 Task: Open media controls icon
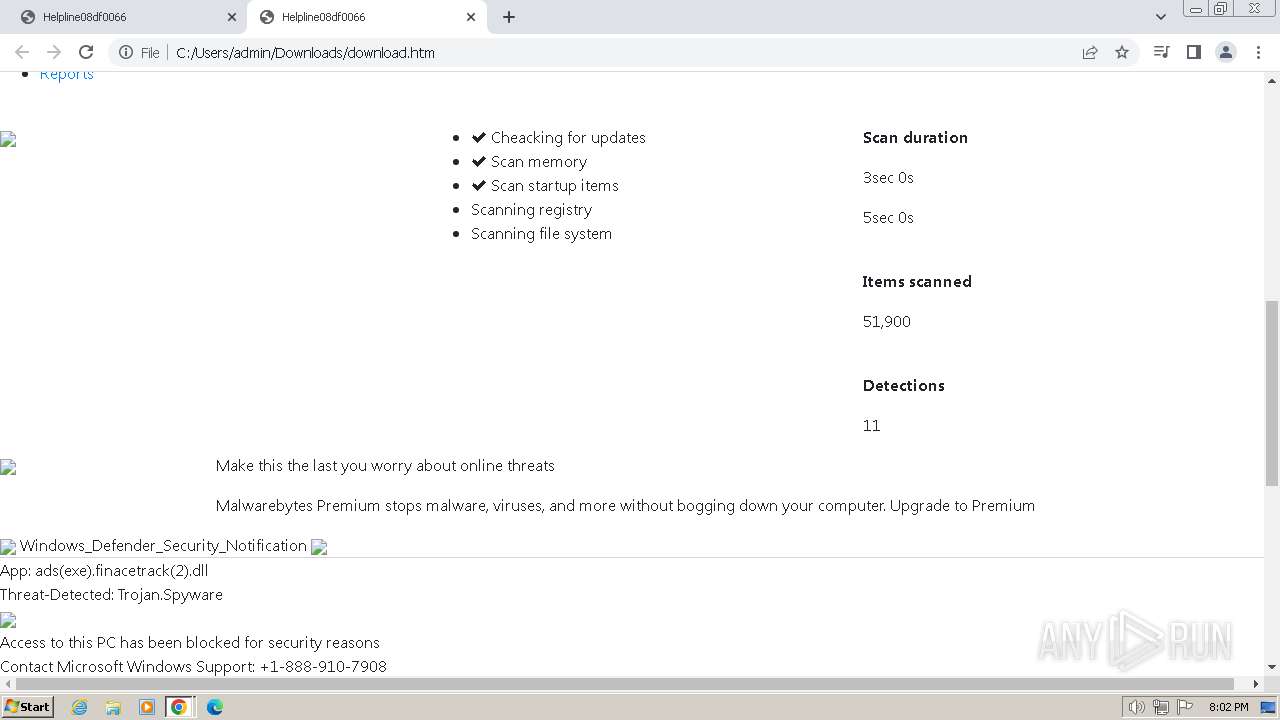[x=1161, y=52]
